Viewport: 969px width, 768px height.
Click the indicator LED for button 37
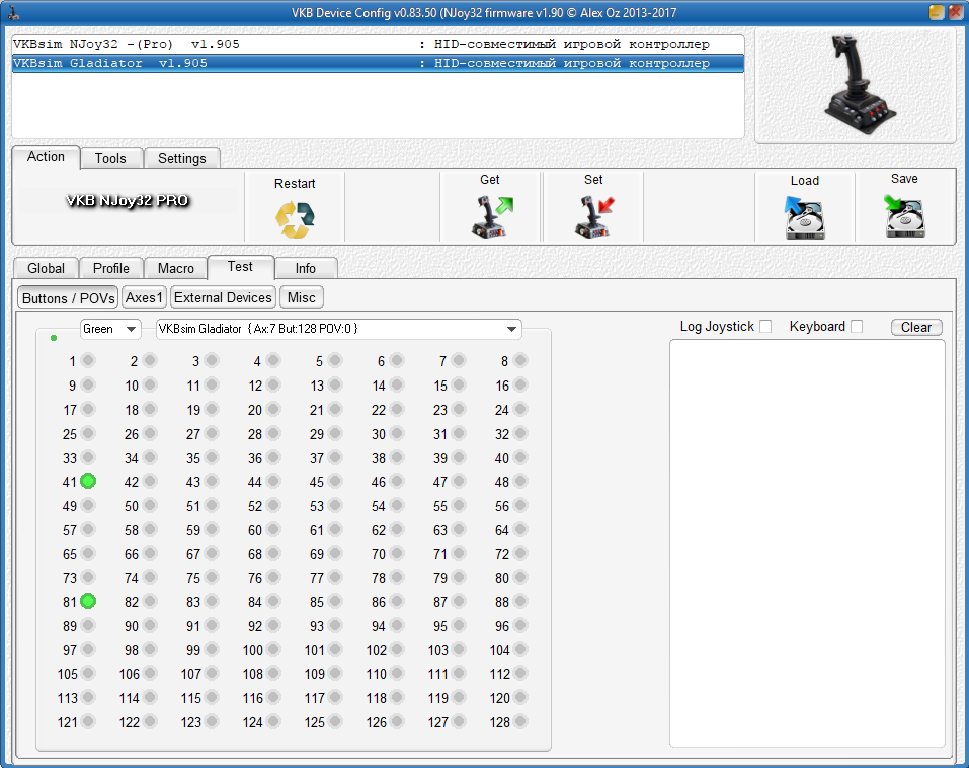(x=336, y=457)
